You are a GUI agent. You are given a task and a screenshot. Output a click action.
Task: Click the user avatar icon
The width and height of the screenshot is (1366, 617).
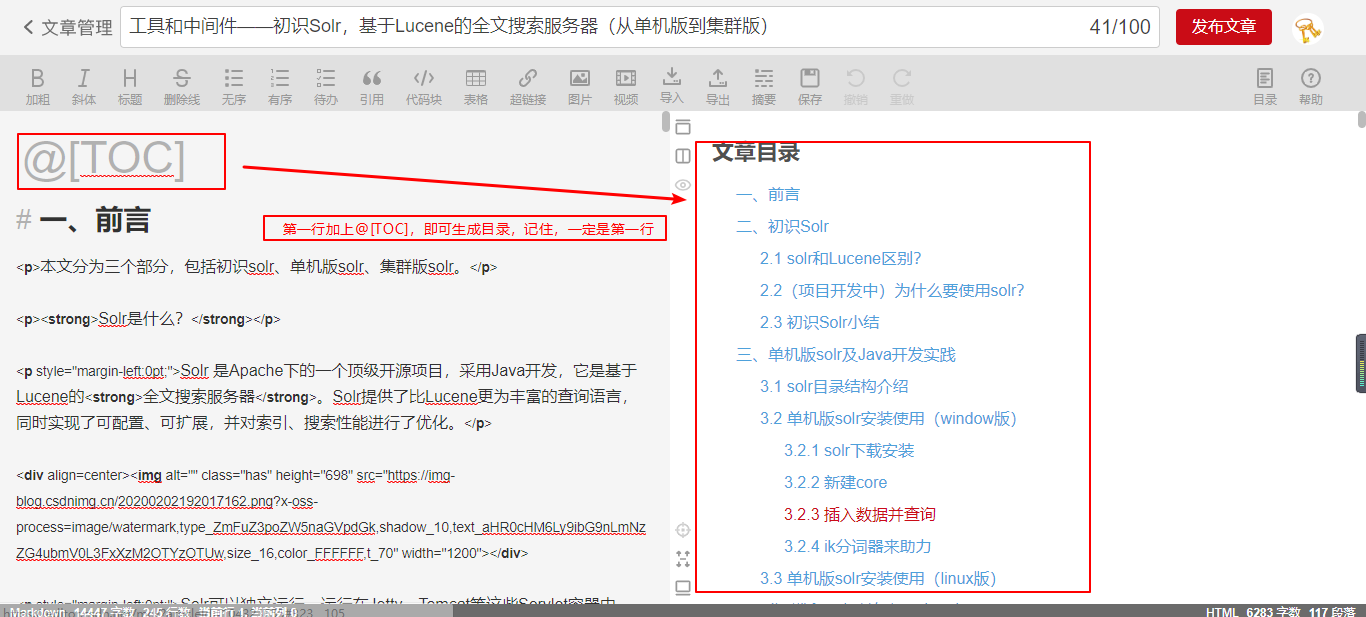click(x=1308, y=29)
